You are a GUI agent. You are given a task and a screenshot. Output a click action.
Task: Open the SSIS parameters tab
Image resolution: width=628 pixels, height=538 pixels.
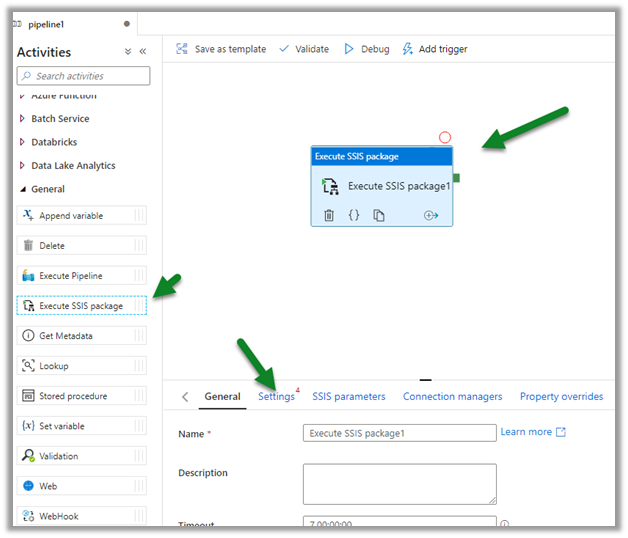tap(348, 397)
